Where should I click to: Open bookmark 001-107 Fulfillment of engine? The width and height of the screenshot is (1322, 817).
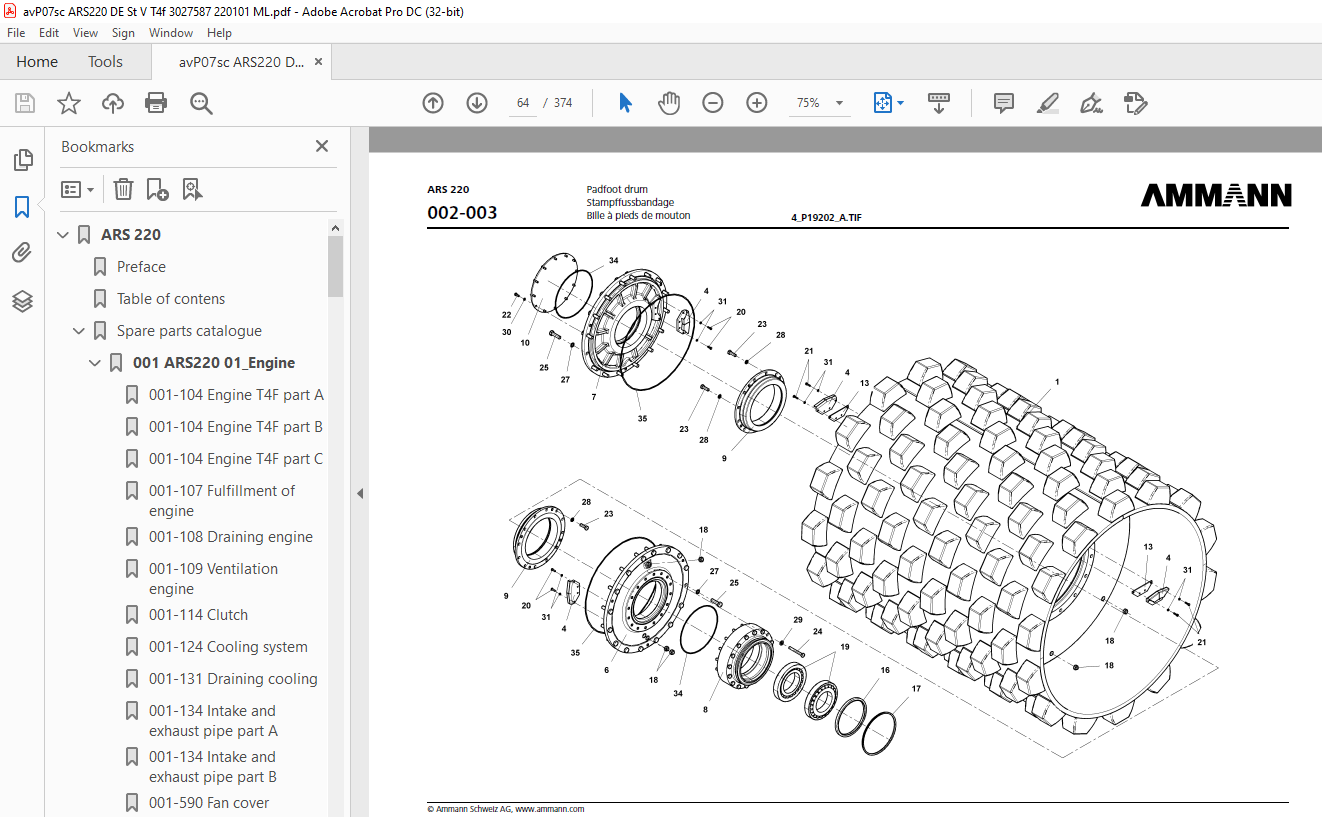(222, 501)
